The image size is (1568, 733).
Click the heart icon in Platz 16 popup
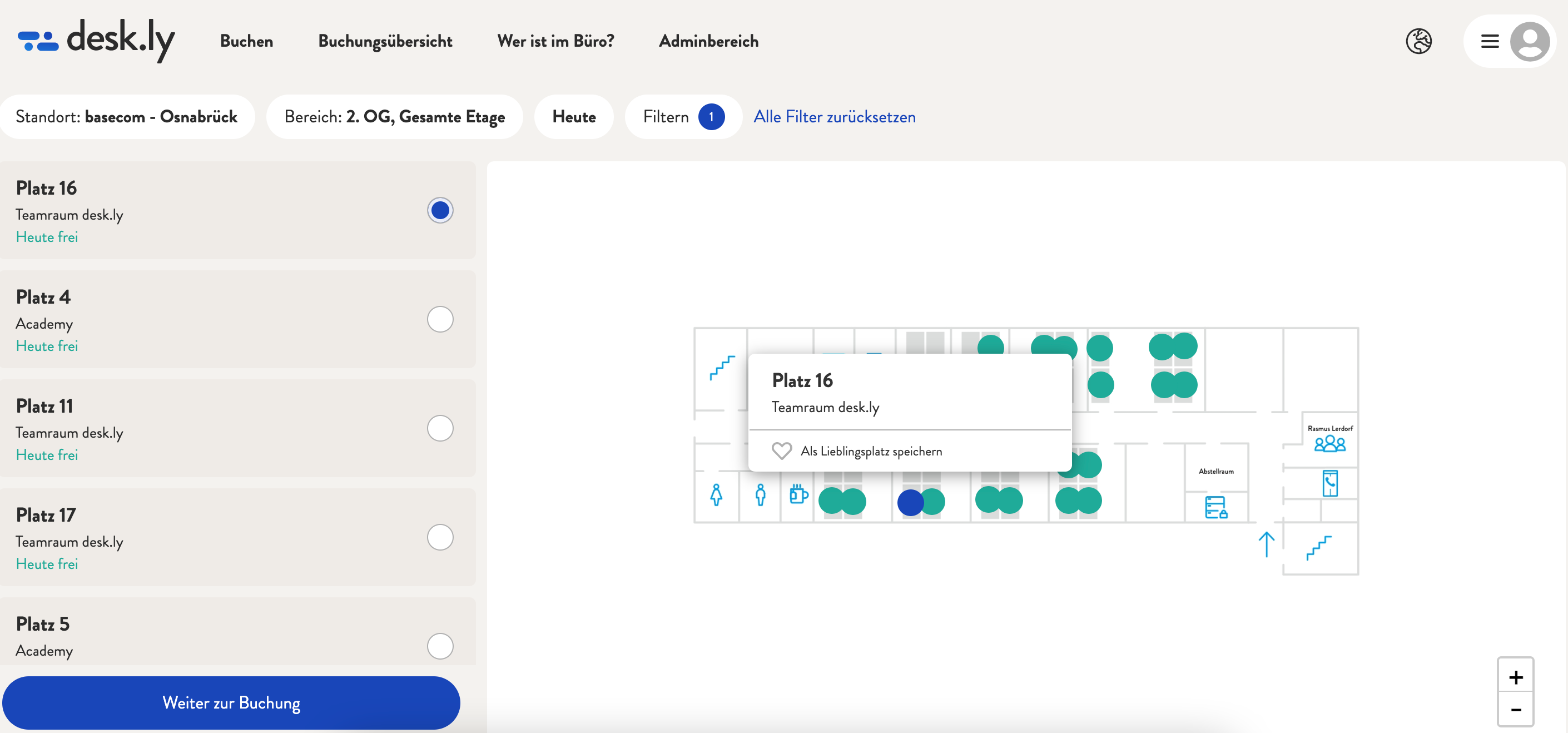tap(782, 450)
